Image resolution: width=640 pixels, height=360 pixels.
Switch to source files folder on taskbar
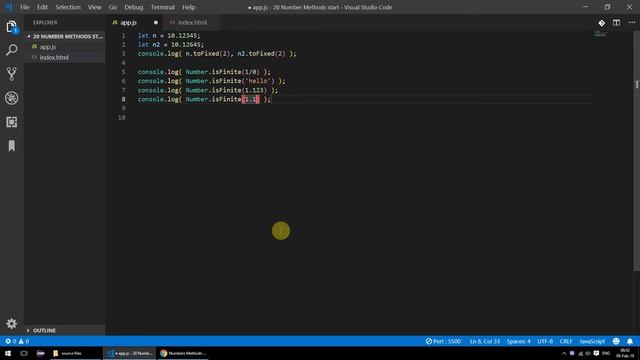[75, 353]
